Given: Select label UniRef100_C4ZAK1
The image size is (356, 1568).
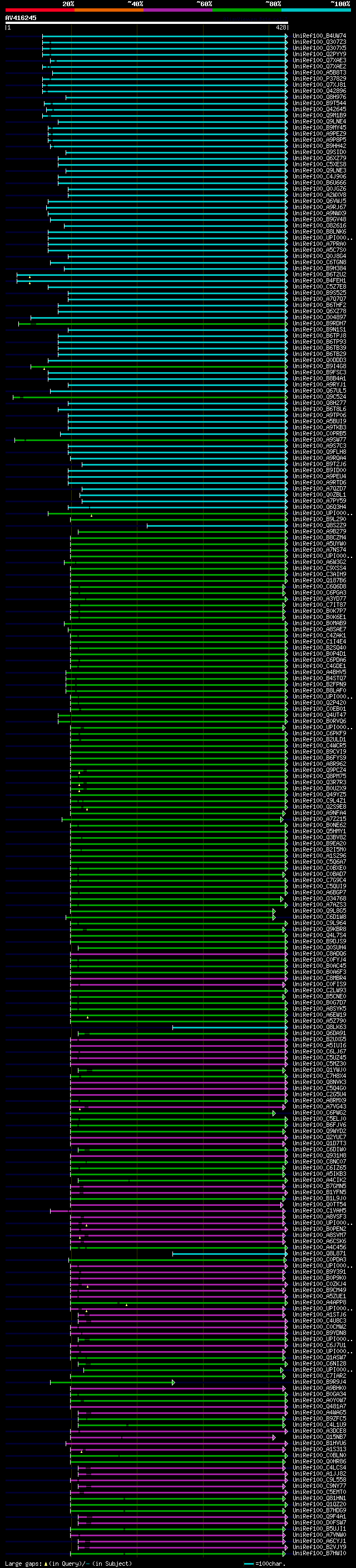Looking at the screenshot, I should [x=319, y=635].
